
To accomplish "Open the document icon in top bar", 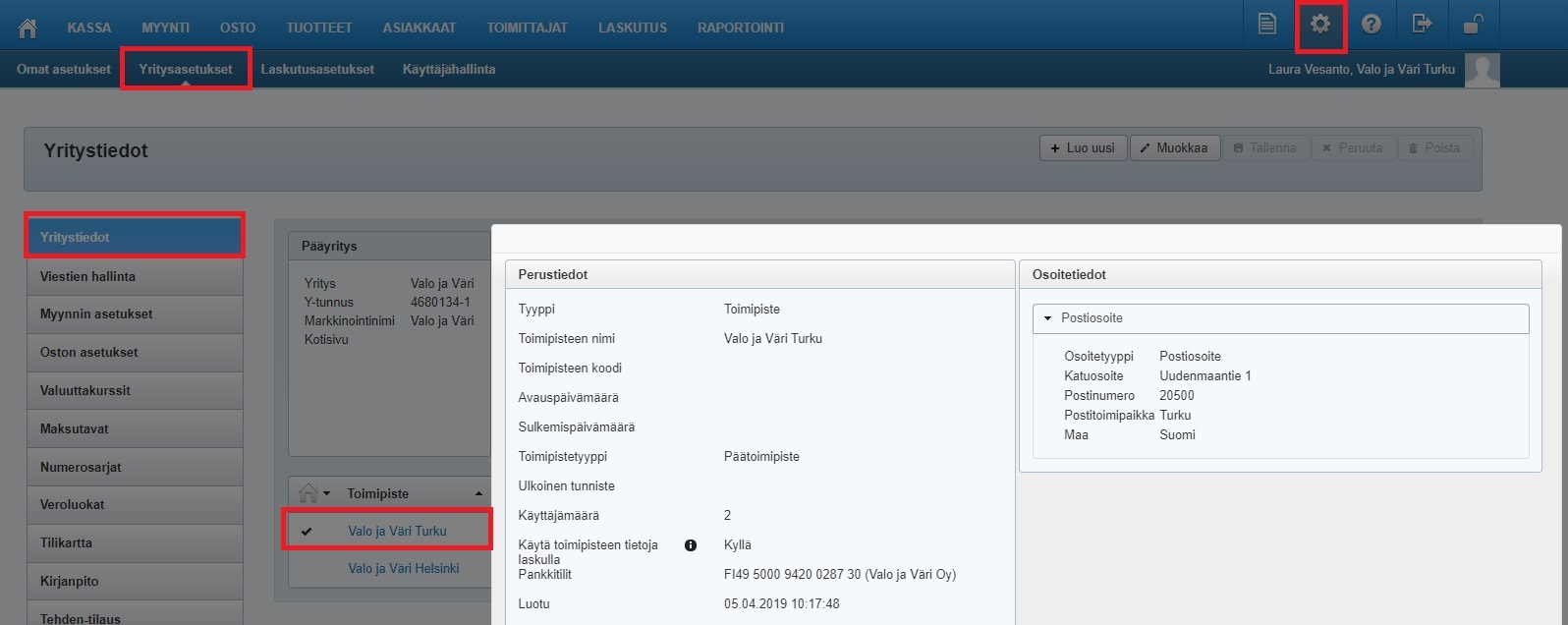I will pyautogui.click(x=1267, y=25).
